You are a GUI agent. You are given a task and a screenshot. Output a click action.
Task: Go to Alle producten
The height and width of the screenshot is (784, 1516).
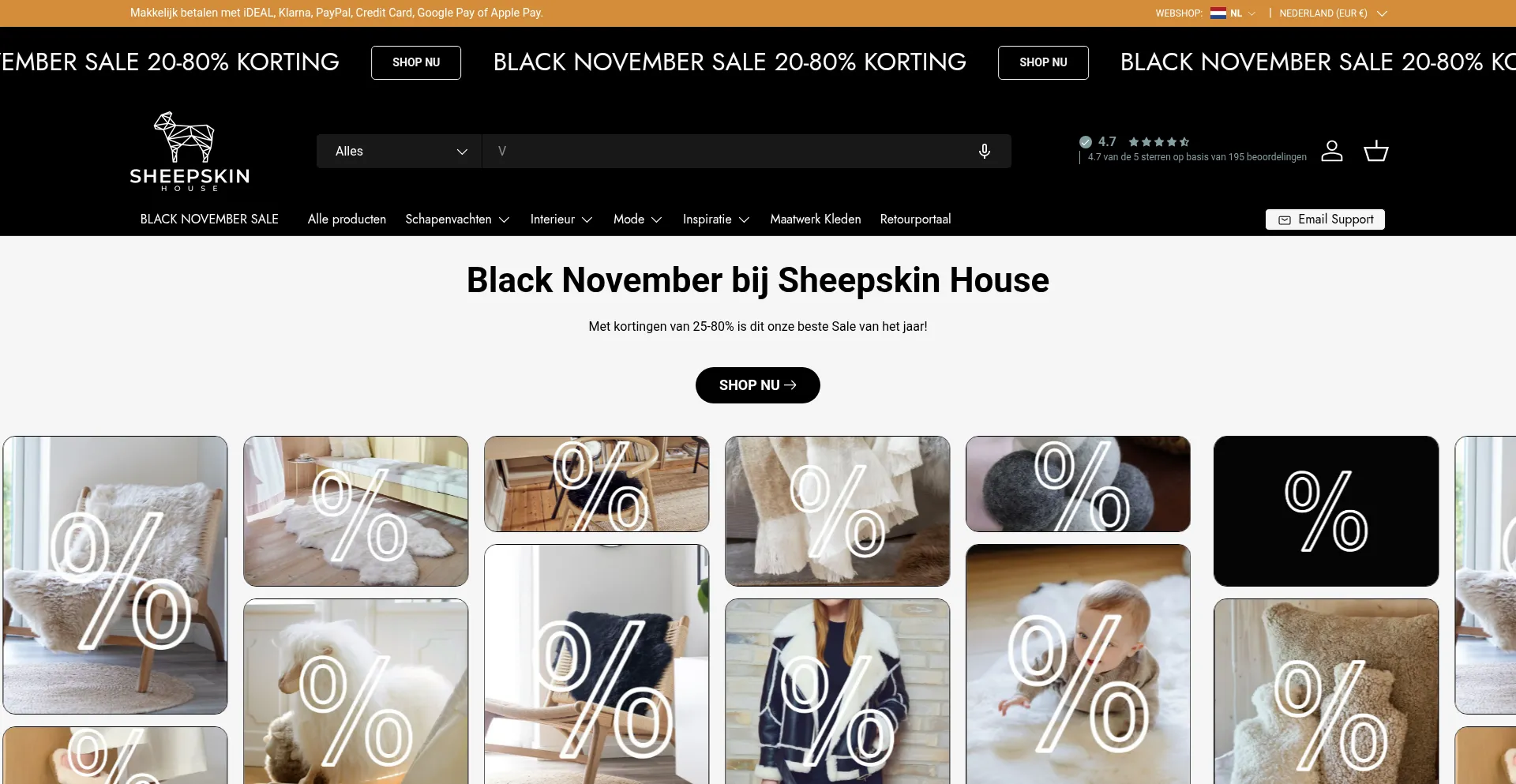(x=347, y=219)
